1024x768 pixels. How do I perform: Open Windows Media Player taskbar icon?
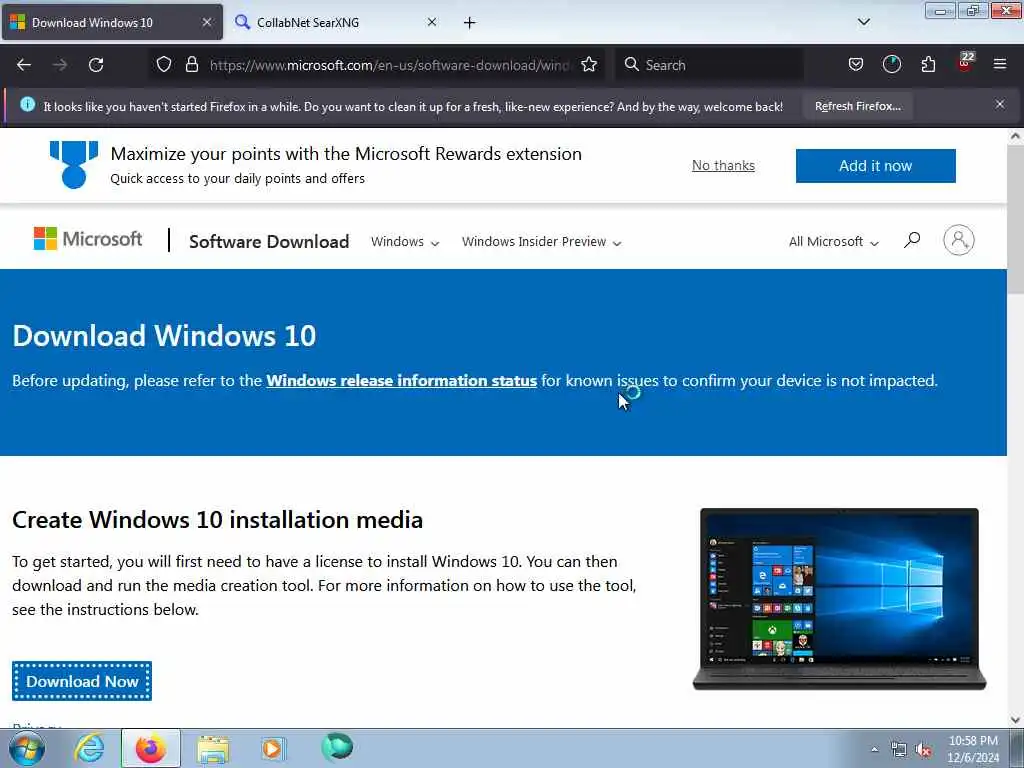273,748
